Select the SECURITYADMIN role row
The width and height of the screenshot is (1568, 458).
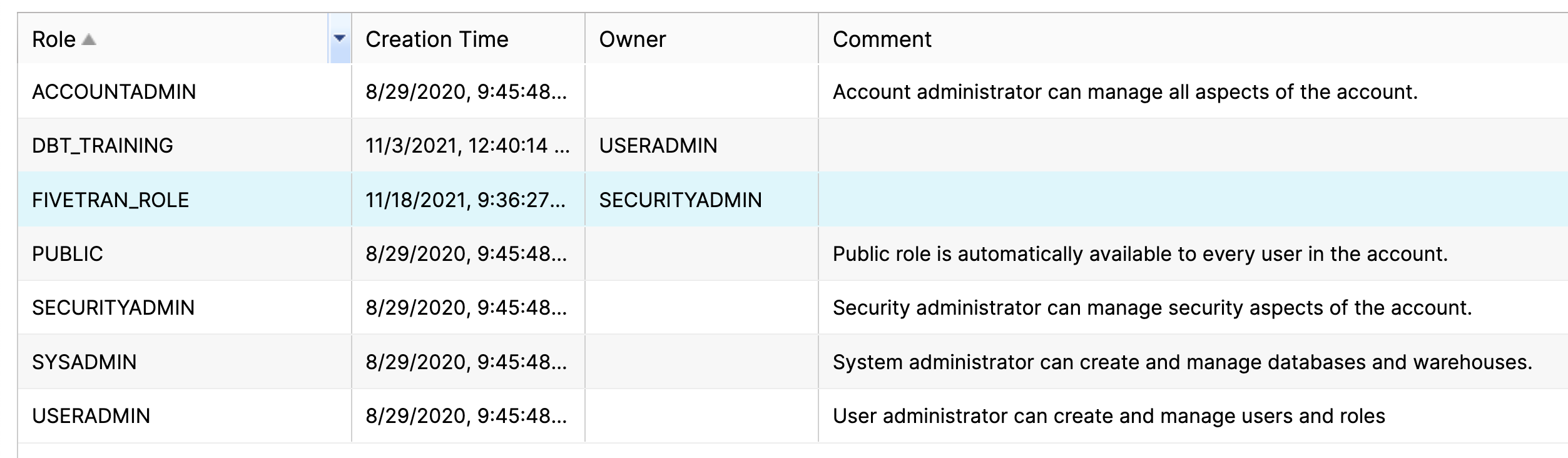click(x=793, y=307)
